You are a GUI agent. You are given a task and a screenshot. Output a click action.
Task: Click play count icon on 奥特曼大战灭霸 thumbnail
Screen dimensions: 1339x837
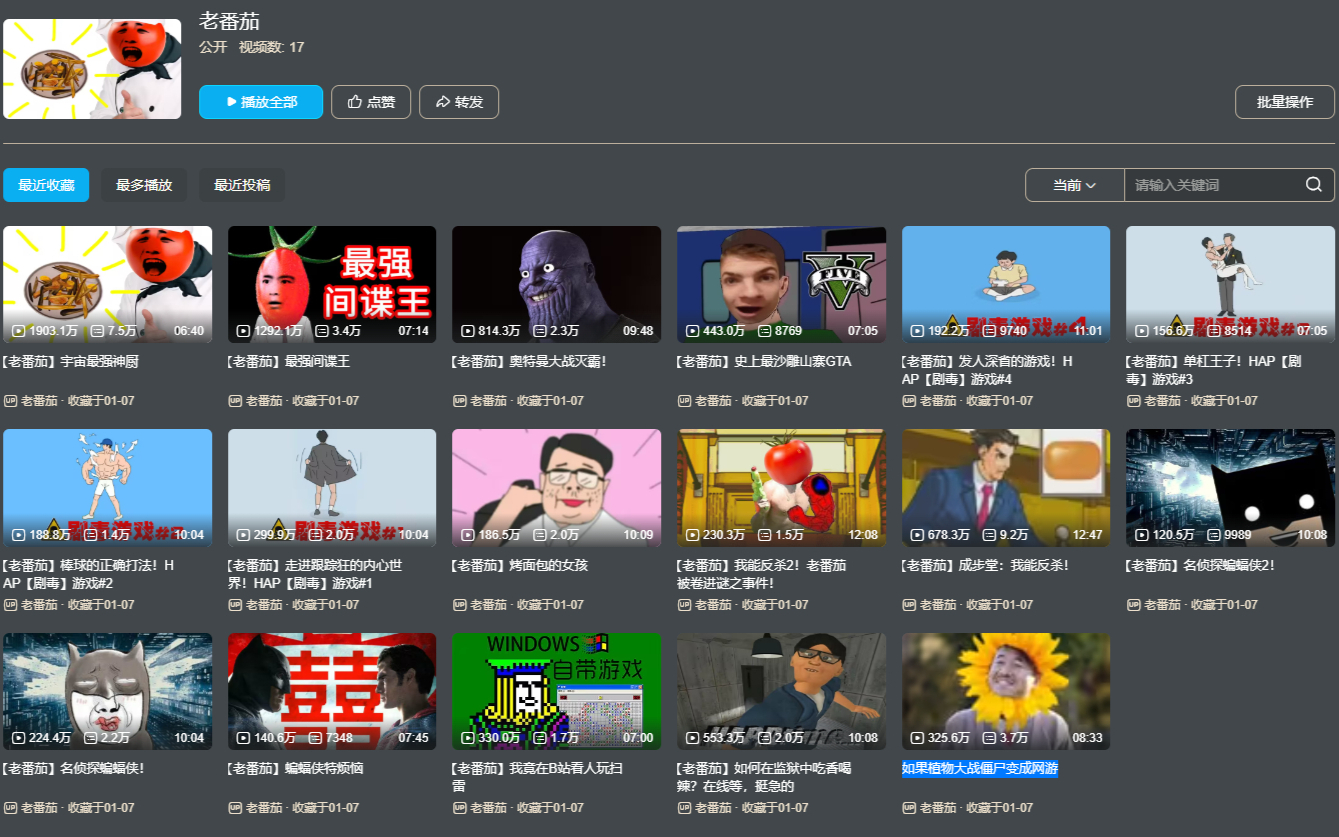point(468,331)
